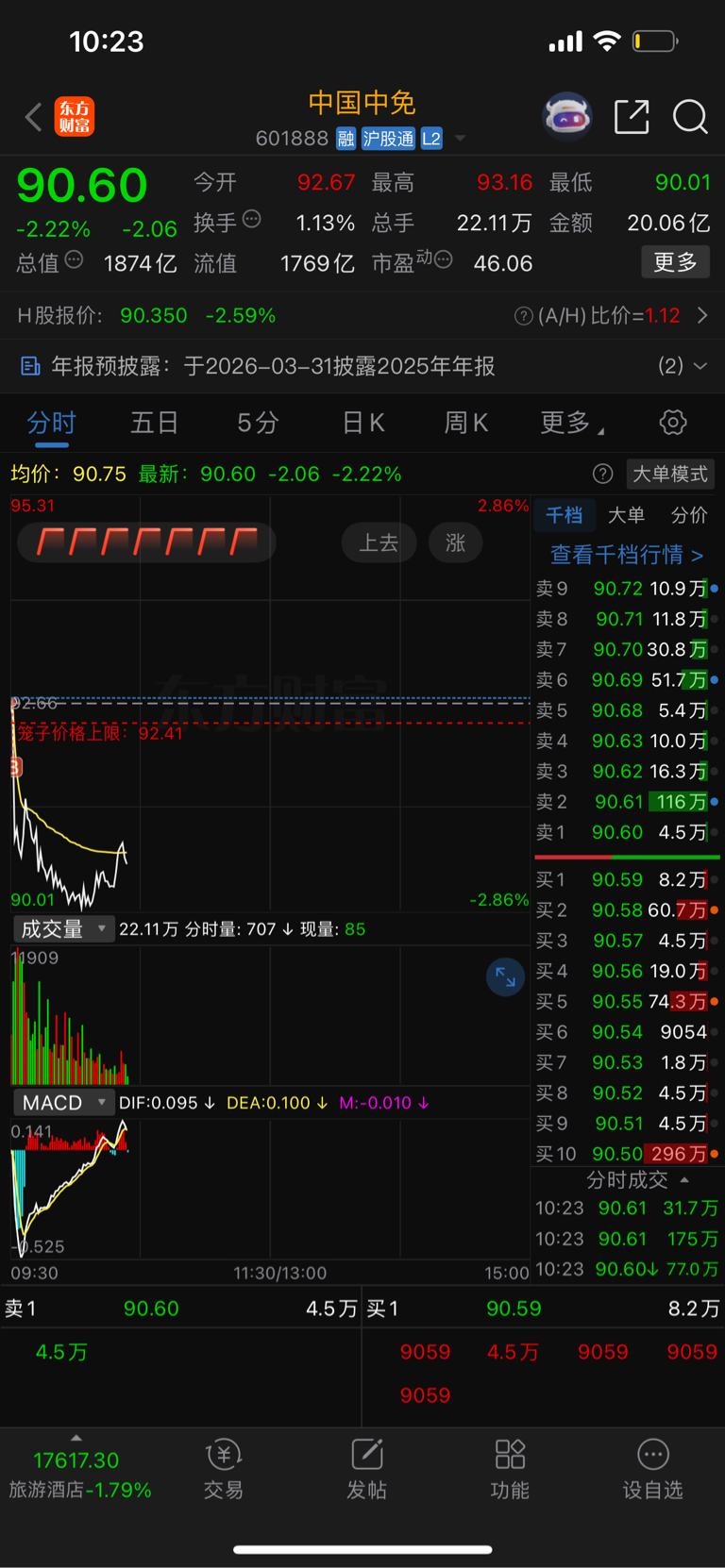Expand the announcements (2) chevron
Image resolution: width=725 pixels, height=1568 pixels.
pos(700,366)
